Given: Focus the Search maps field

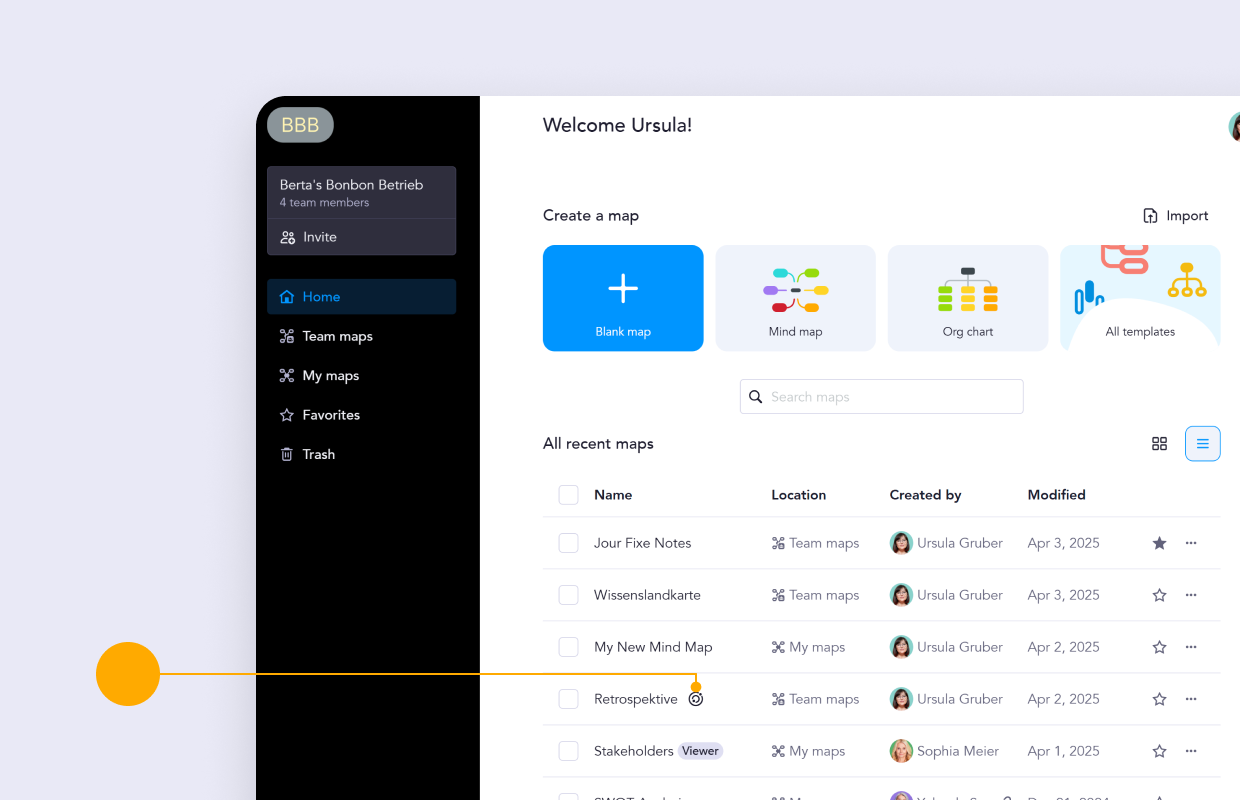Looking at the screenshot, I should point(882,397).
